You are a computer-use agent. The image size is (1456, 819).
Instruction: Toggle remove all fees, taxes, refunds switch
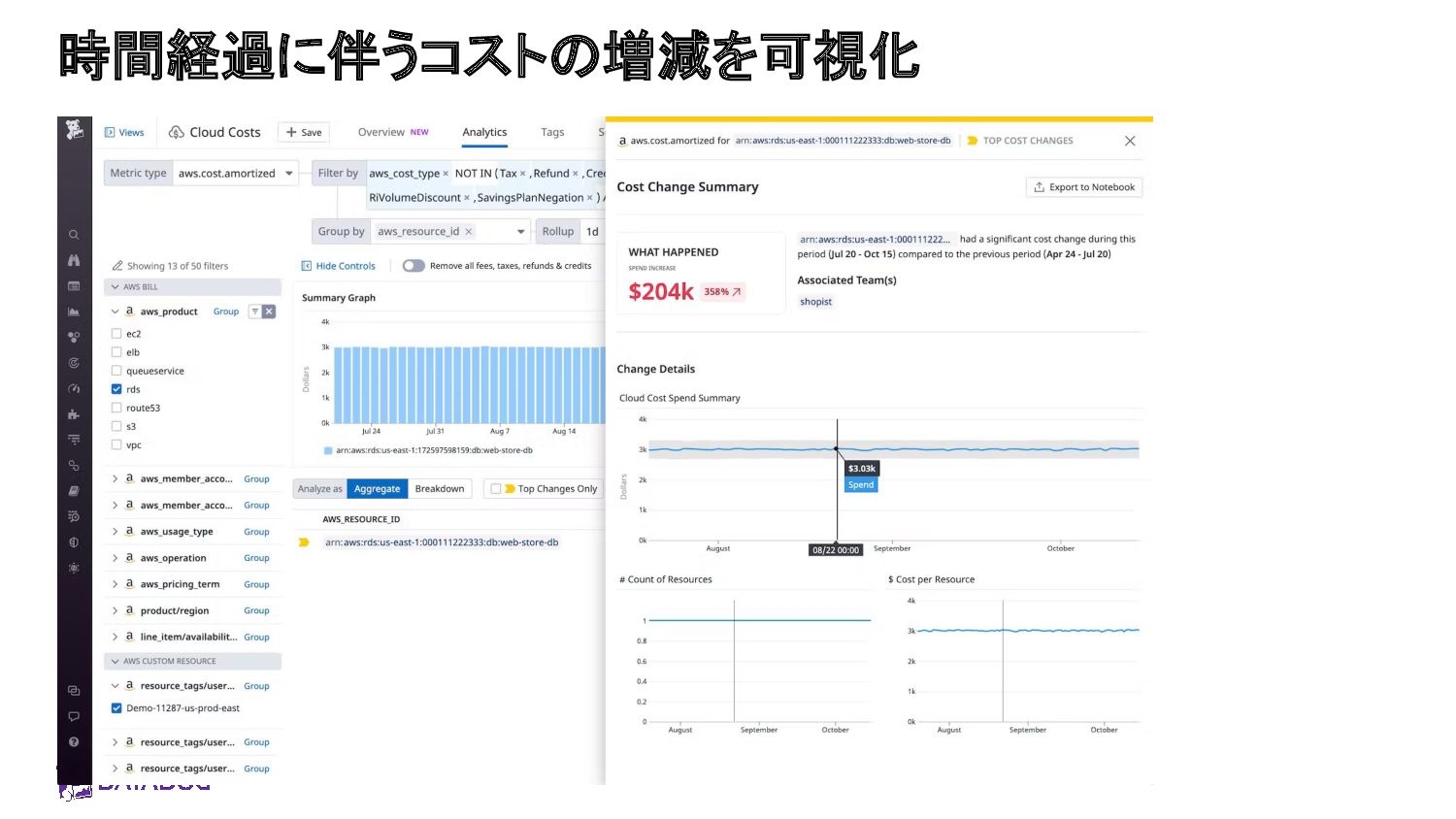click(x=414, y=266)
